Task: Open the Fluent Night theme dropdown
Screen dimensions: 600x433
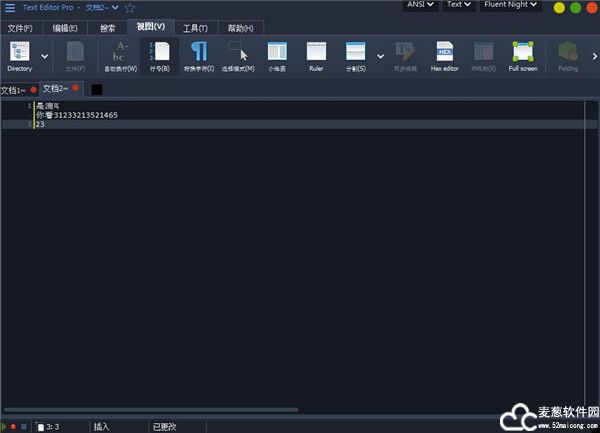Action: click(511, 6)
